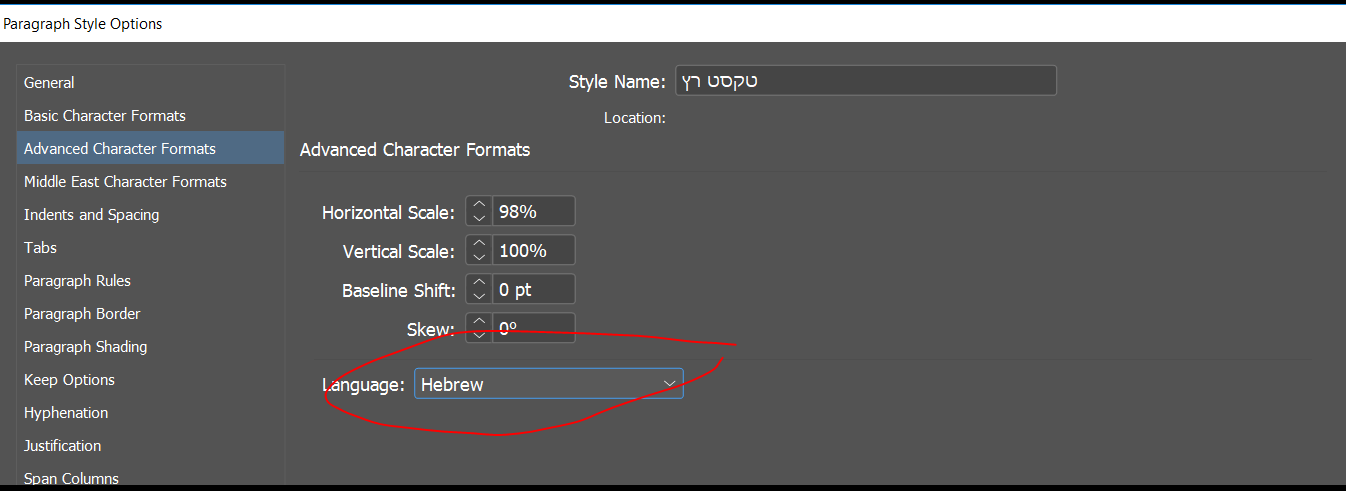The height and width of the screenshot is (491, 1346).
Task: Increase Horizontal Scale with up arrow
Action: pyautogui.click(x=479, y=206)
